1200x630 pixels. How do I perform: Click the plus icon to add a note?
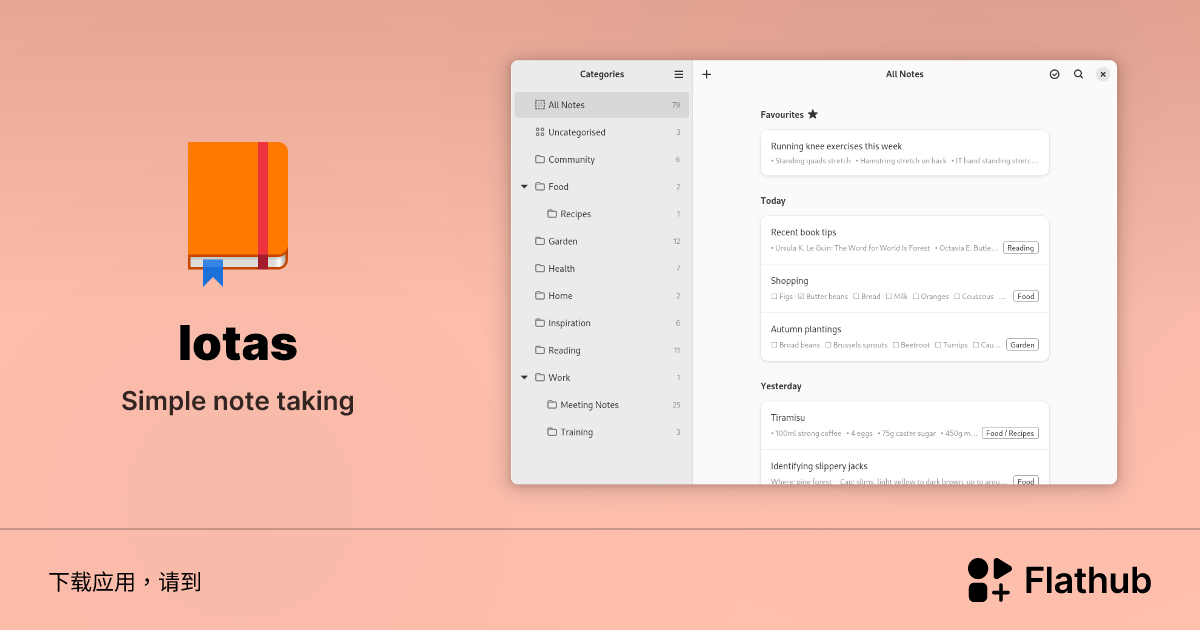(707, 74)
